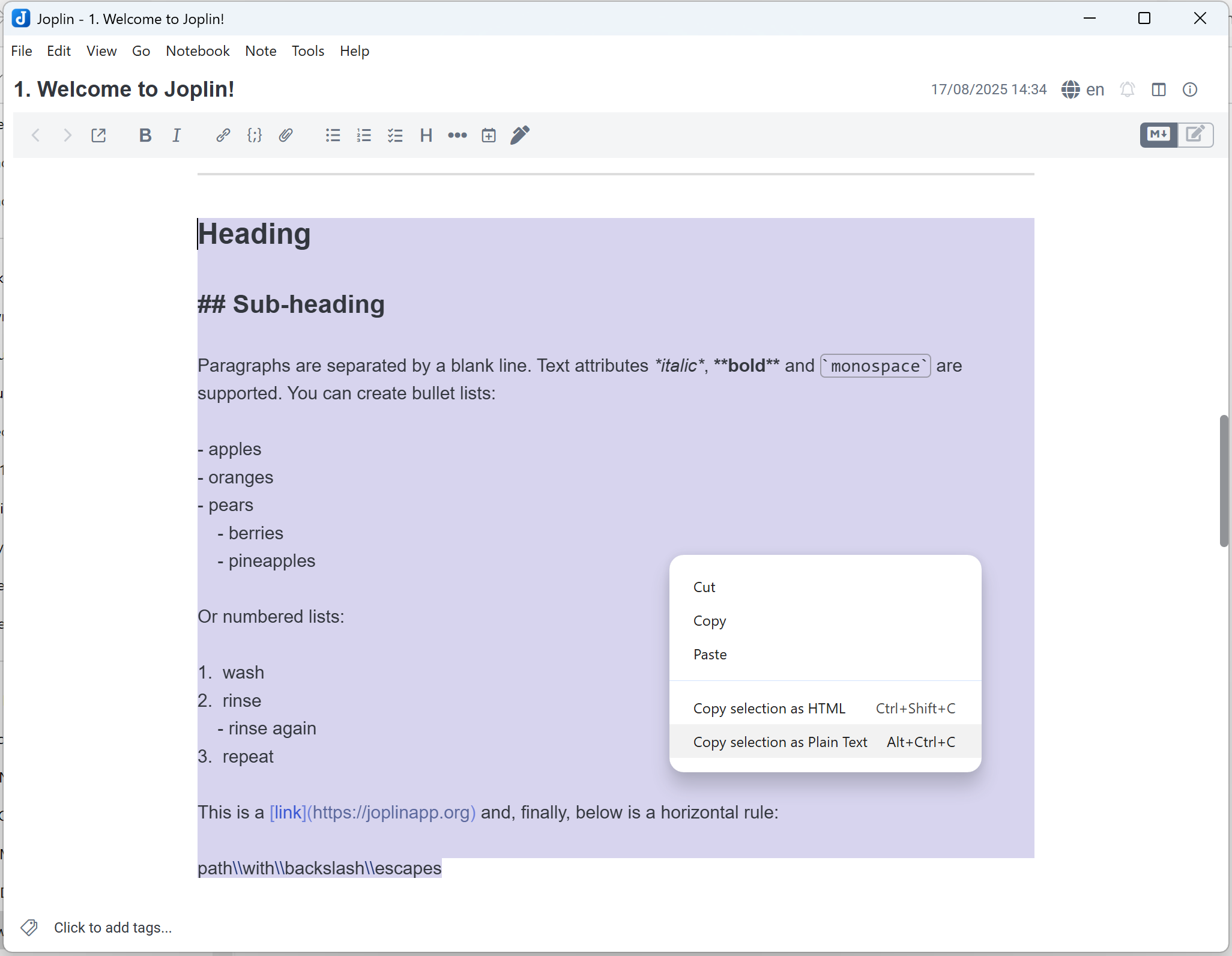Insert a checkbox list

pyautogui.click(x=395, y=135)
